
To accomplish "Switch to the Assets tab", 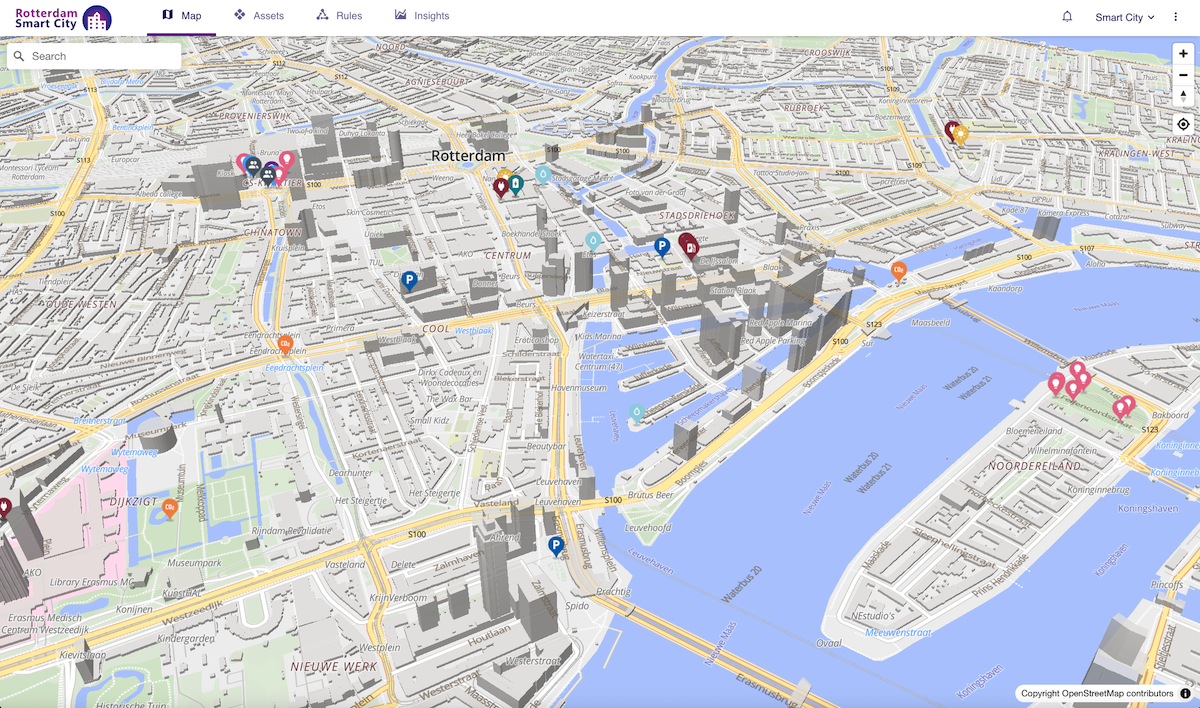I will click(258, 16).
